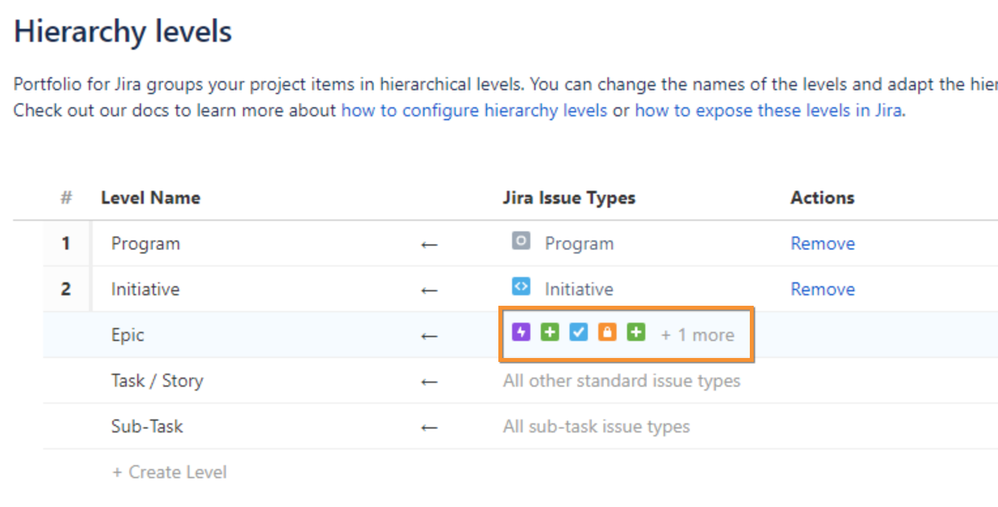Image resolution: width=998 pixels, height=507 pixels.
Task: Remove the Initiative hierarchy level
Action: click(x=822, y=289)
